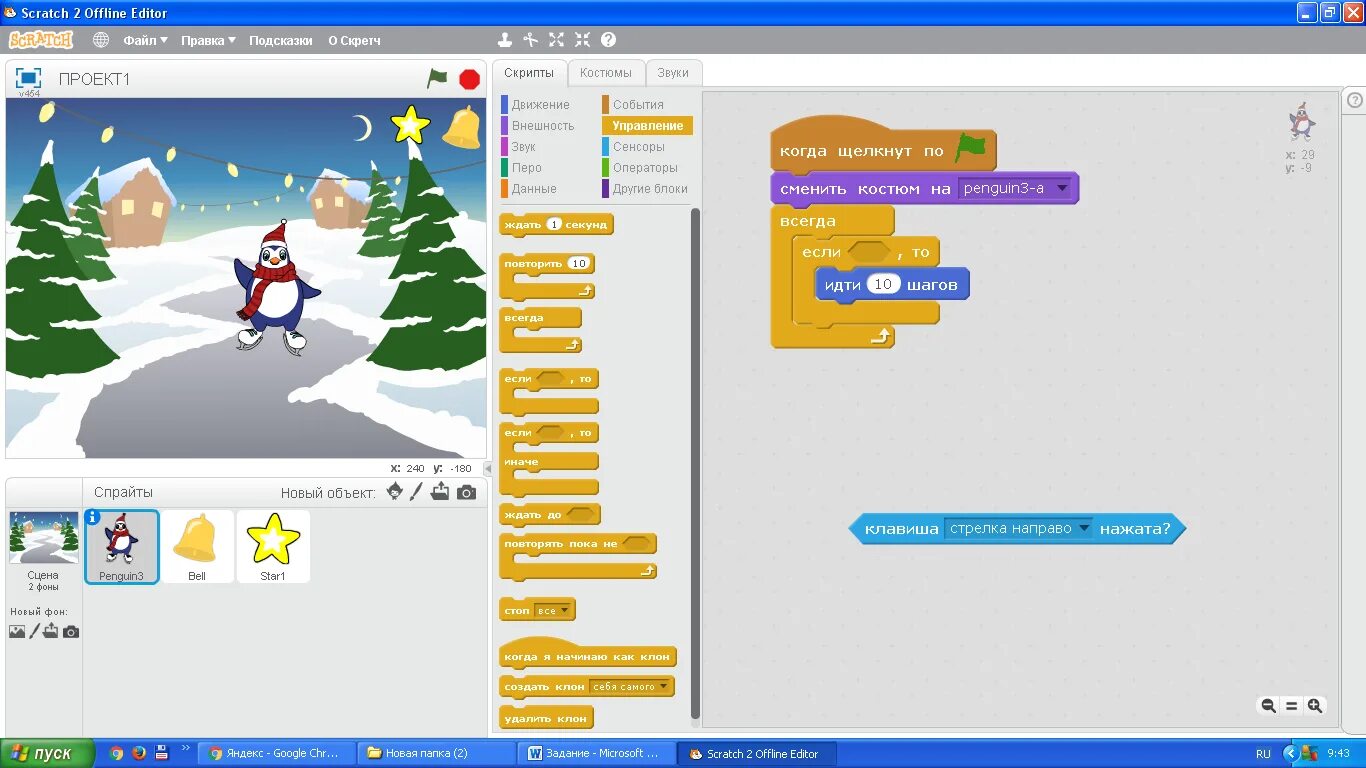Select the Penguin3 sprite thumbnail

pyautogui.click(x=122, y=546)
